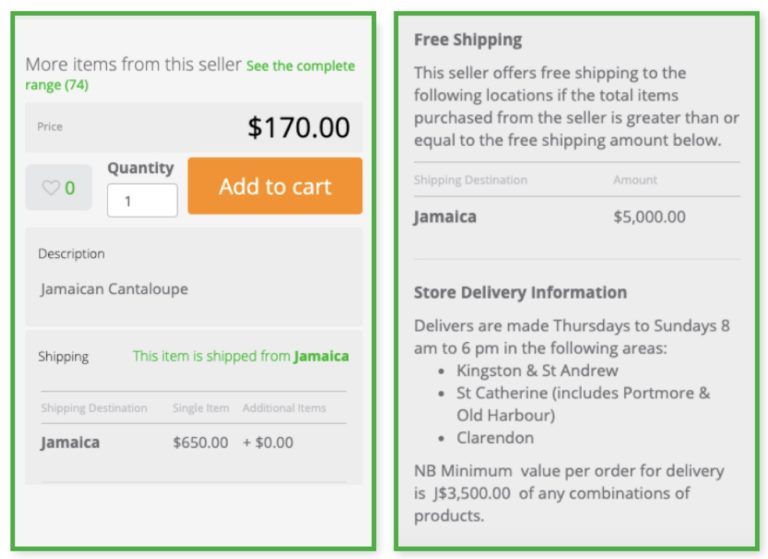Viewport: 768px width, 559px height.
Task: Click the wishlist count number 0
Action: 70,188
